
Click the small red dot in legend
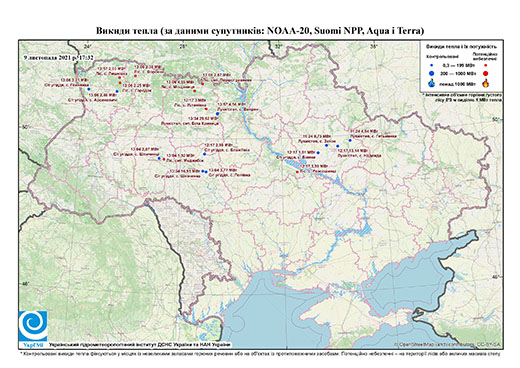pyautogui.click(x=486, y=66)
